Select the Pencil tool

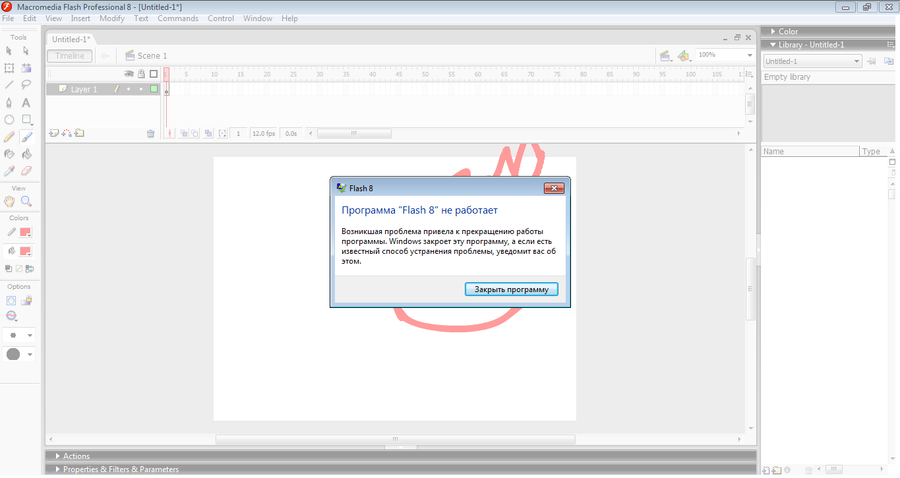pyautogui.click(x=9, y=137)
